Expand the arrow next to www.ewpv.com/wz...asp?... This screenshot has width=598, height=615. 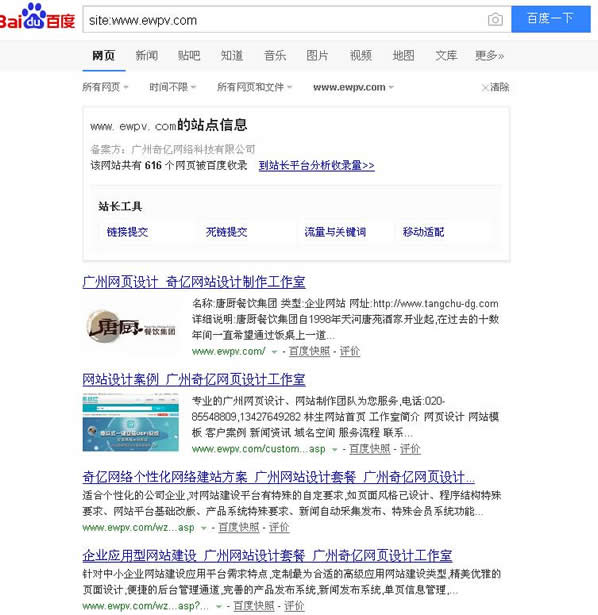coord(219,606)
